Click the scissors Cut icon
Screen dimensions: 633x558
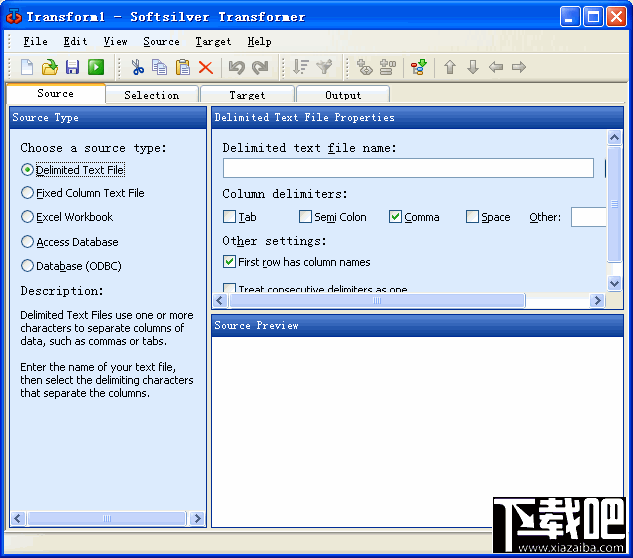(x=137, y=67)
